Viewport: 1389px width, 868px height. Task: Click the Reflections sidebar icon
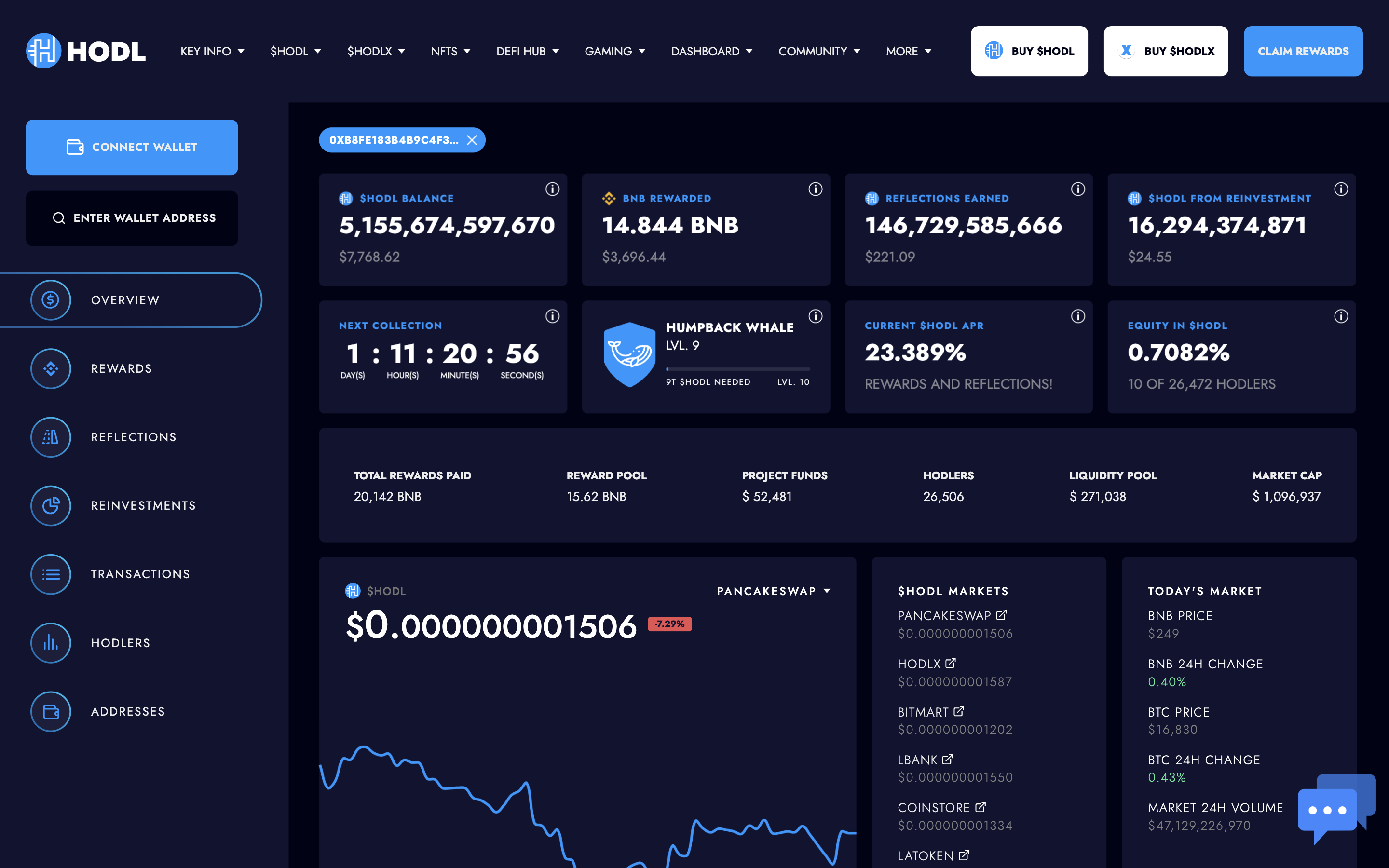tap(51, 437)
